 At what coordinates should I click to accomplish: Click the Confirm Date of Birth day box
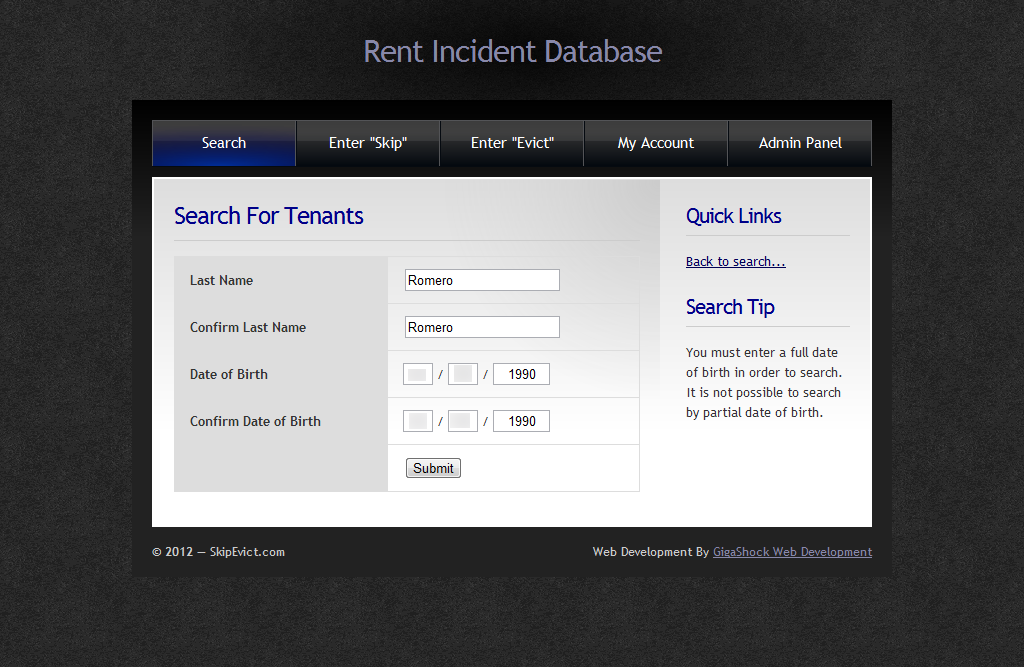click(463, 421)
